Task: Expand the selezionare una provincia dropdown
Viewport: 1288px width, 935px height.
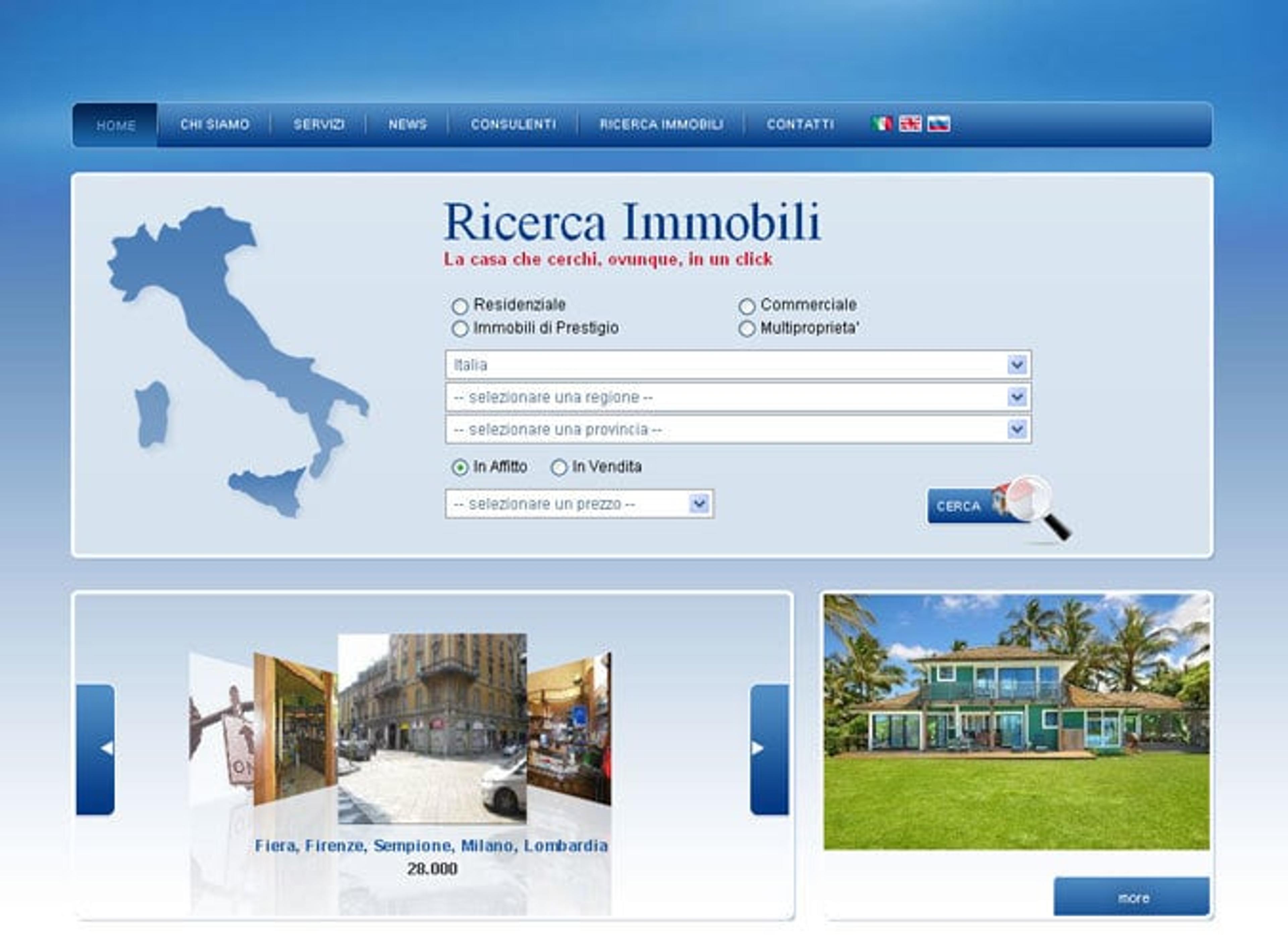Action: [738, 429]
